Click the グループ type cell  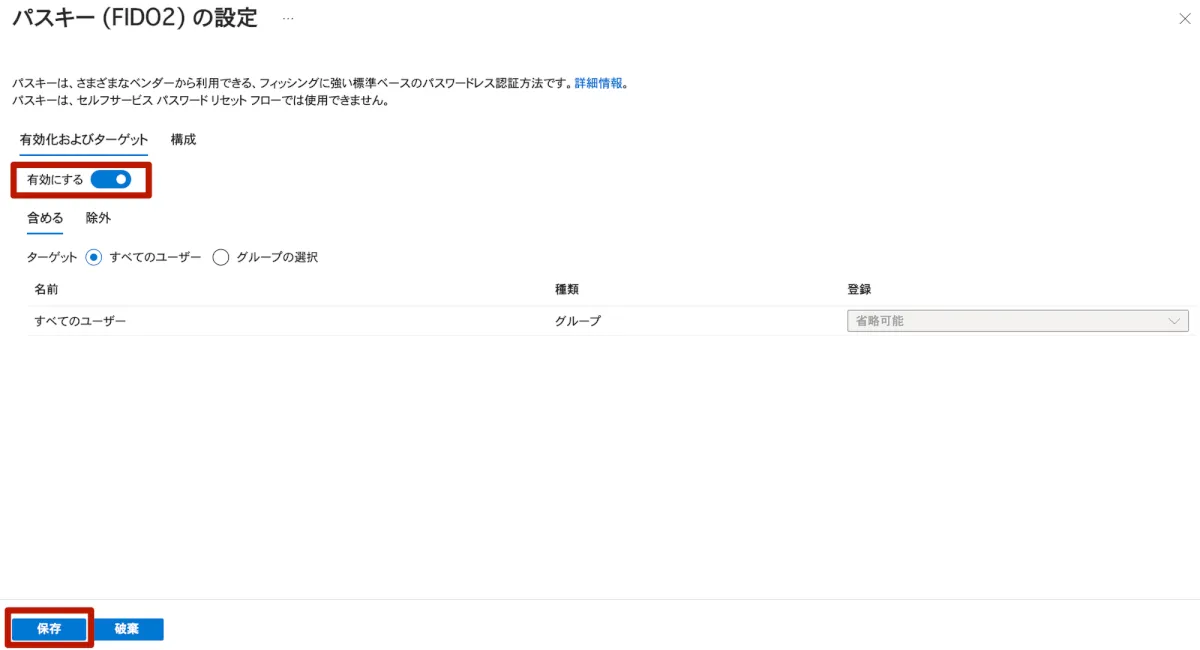pyautogui.click(x=578, y=321)
